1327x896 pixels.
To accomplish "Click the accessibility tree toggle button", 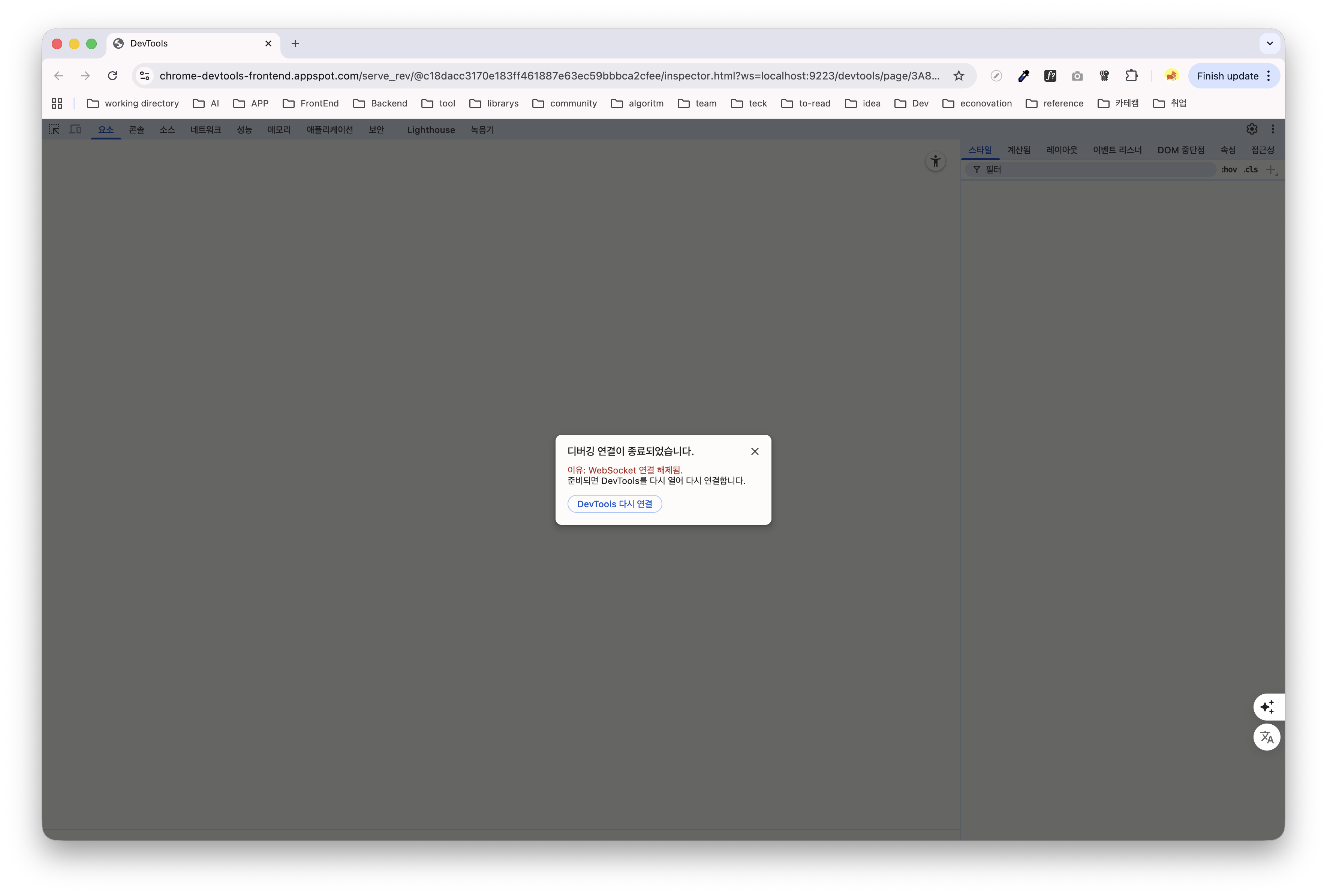I will point(935,162).
